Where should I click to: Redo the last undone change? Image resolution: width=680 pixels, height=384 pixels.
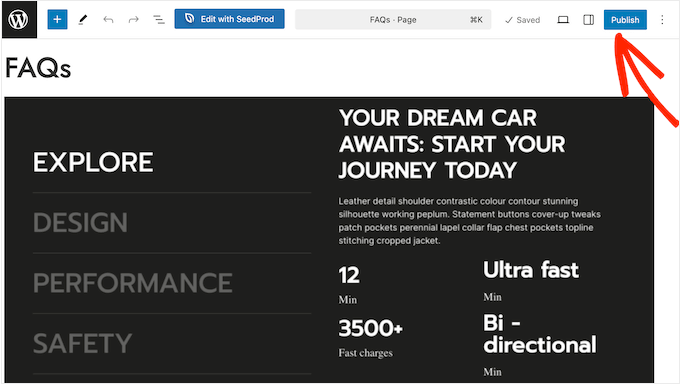(134, 20)
